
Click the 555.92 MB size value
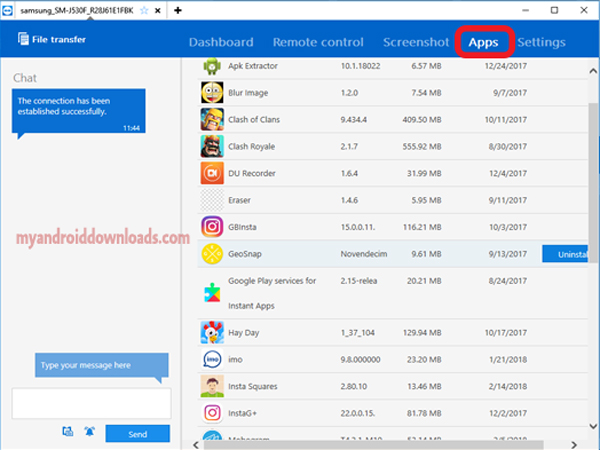422,146
